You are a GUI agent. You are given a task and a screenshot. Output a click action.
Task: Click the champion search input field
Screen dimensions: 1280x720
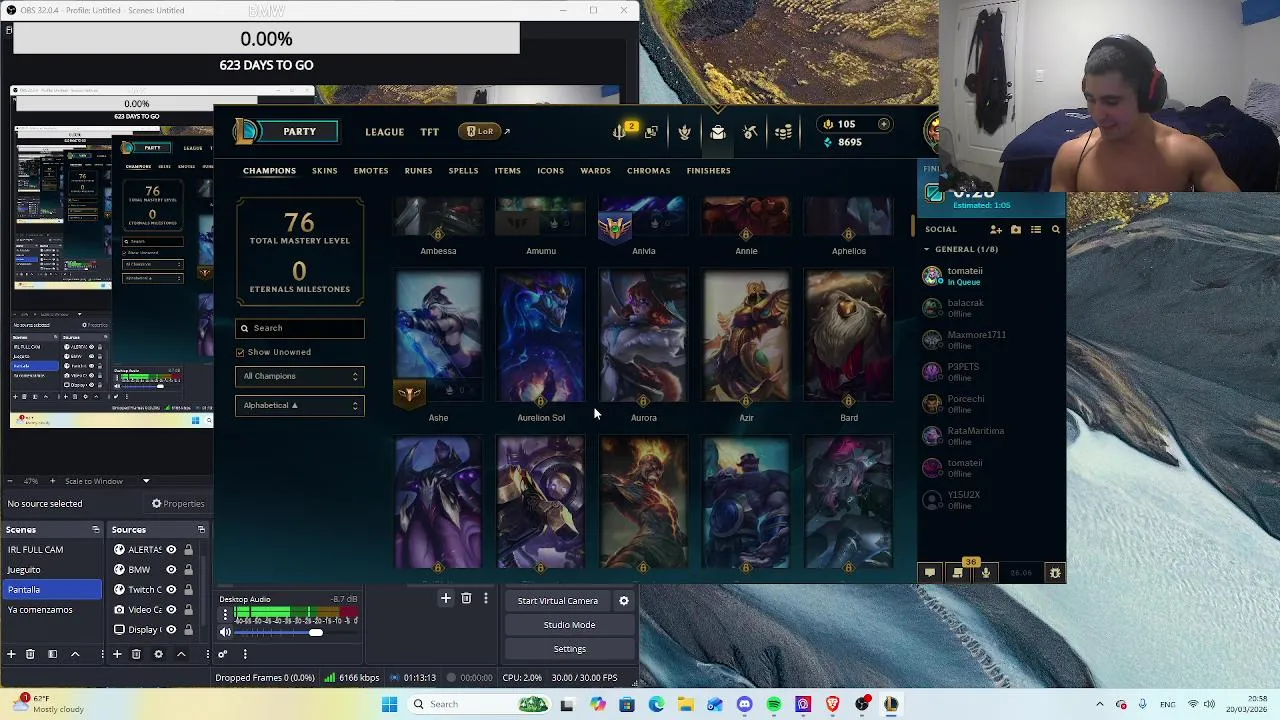[300, 328]
